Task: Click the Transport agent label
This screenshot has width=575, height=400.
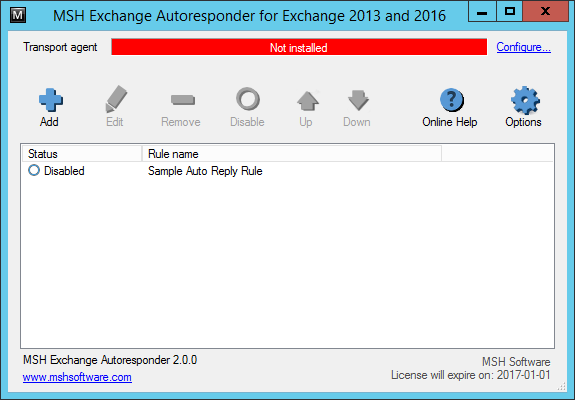Action: click(60, 47)
